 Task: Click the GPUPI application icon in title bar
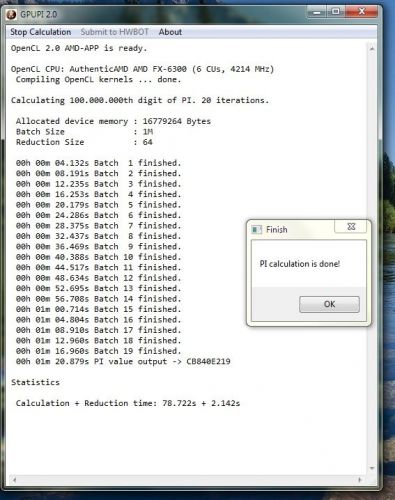11,14
